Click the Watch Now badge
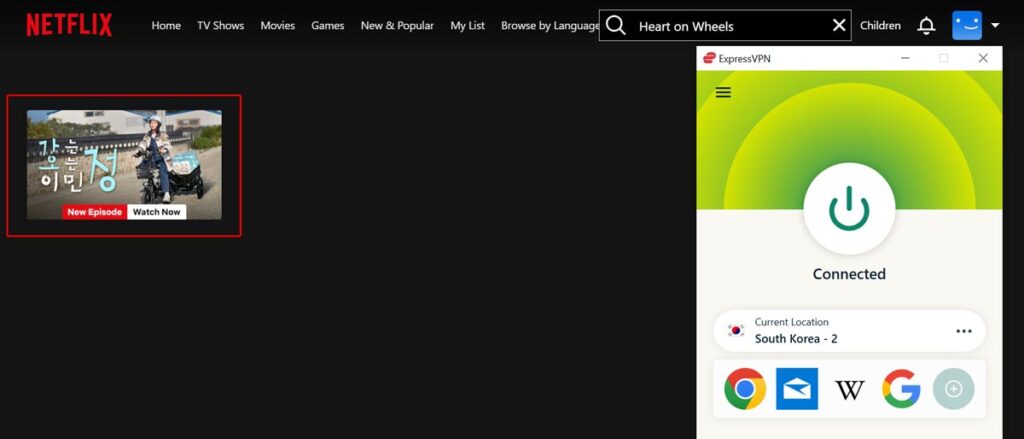1024x439 pixels. pos(157,212)
